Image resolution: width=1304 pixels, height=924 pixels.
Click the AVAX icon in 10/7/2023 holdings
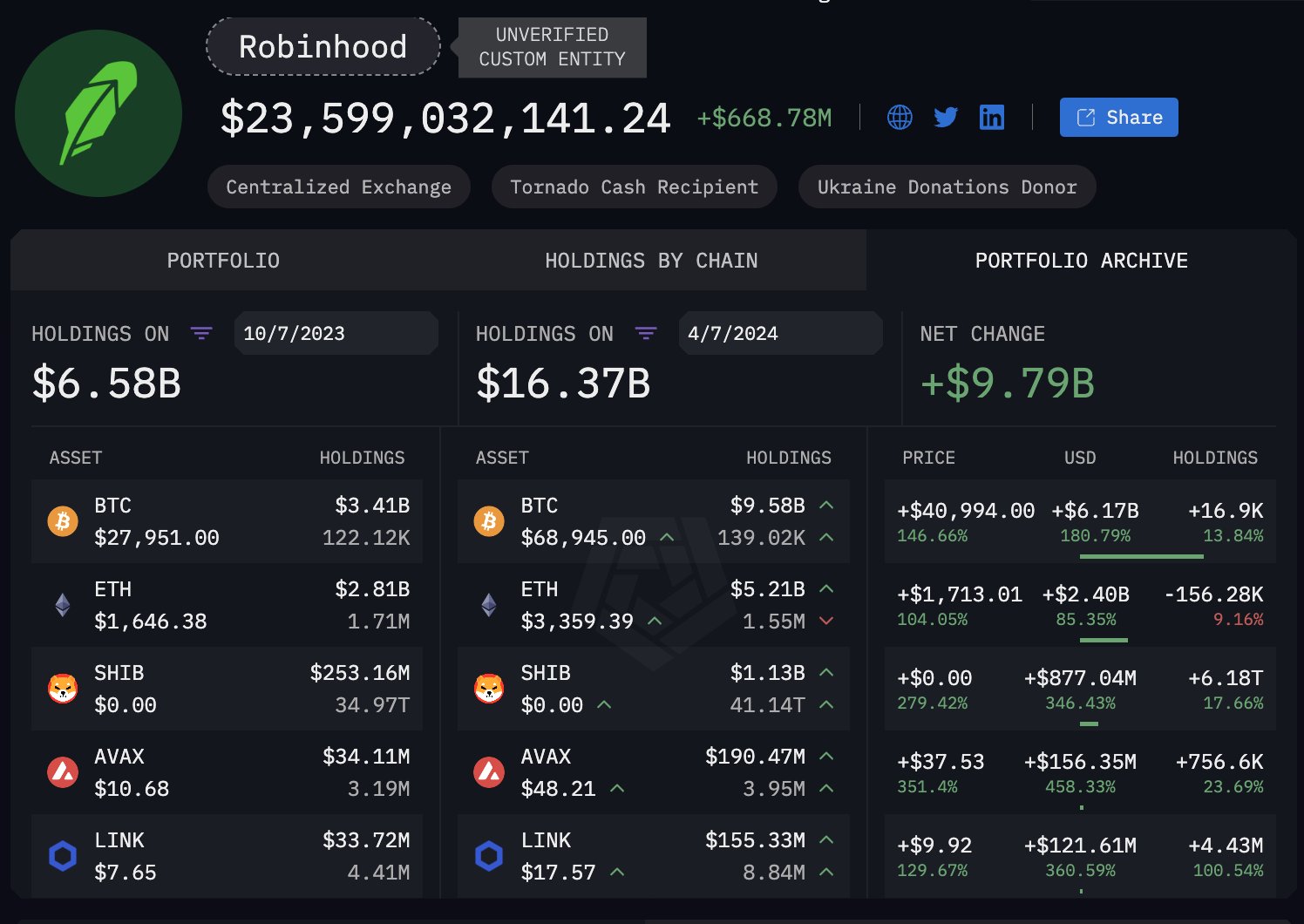click(x=63, y=772)
